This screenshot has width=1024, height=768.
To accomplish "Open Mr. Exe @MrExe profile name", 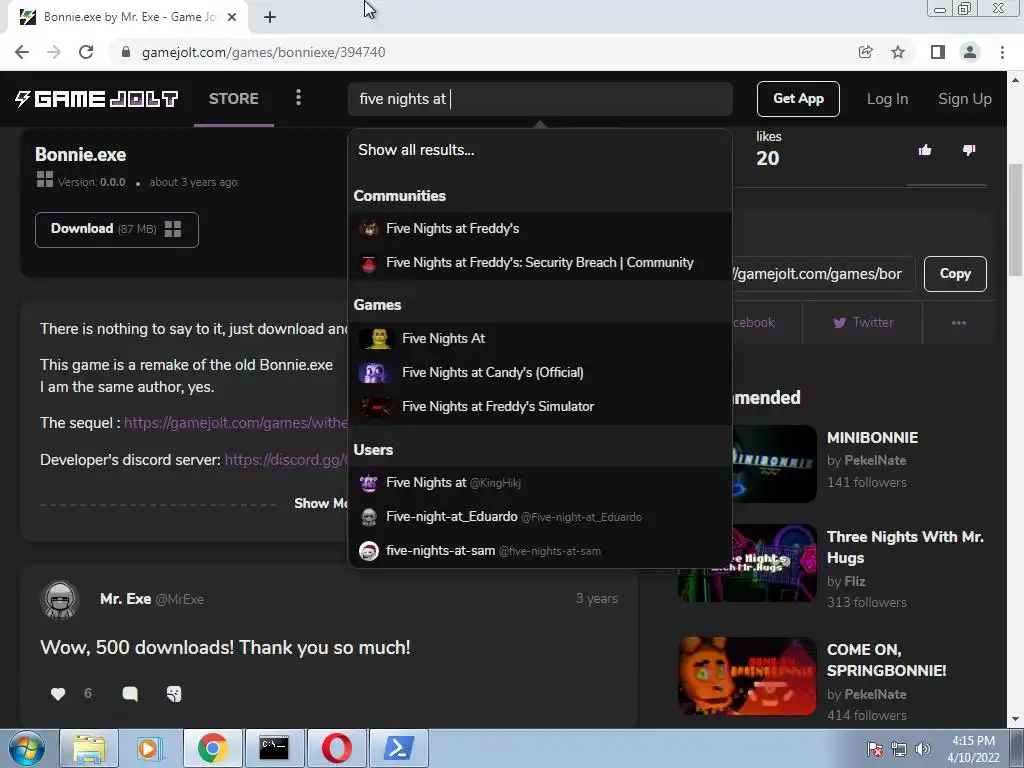I will (x=152, y=599).
